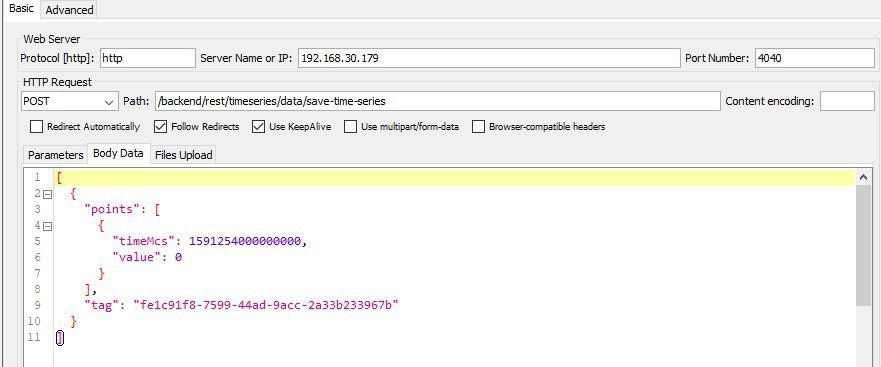Click line number 8 in gutter
881x367 pixels.
pyautogui.click(x=37, y=289)
